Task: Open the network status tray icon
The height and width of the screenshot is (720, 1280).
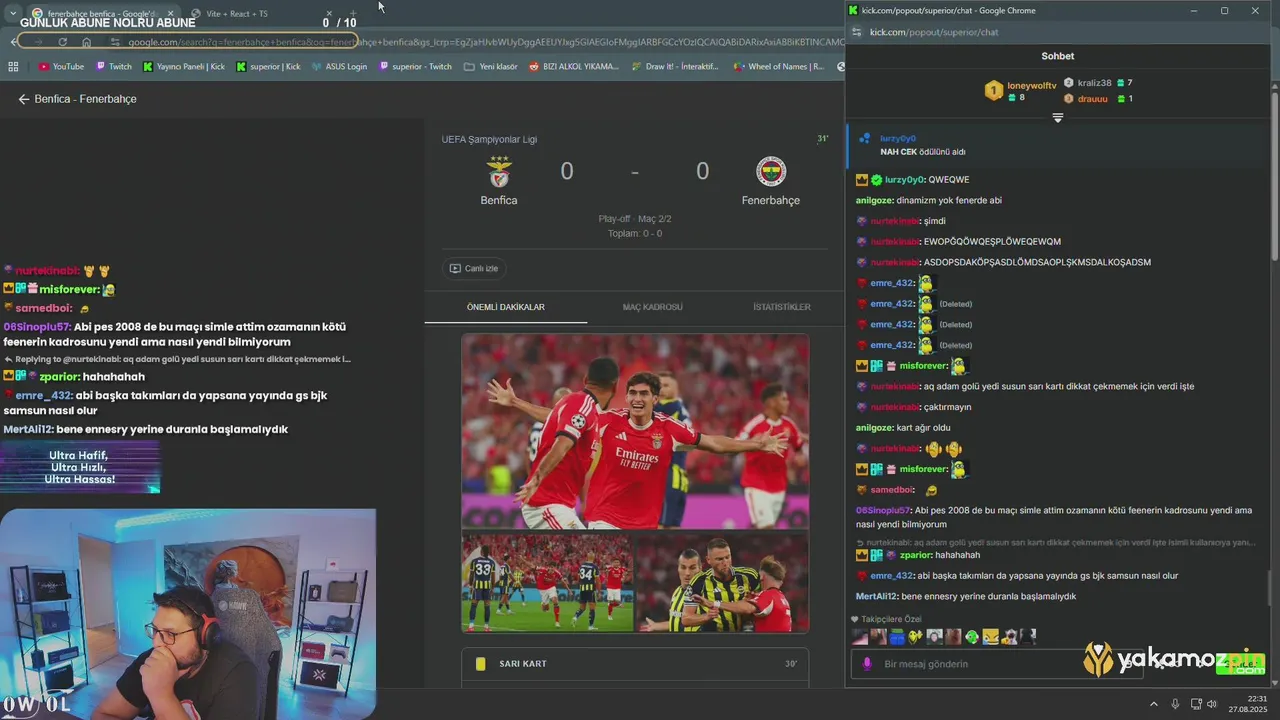Action: (1195, 704)
